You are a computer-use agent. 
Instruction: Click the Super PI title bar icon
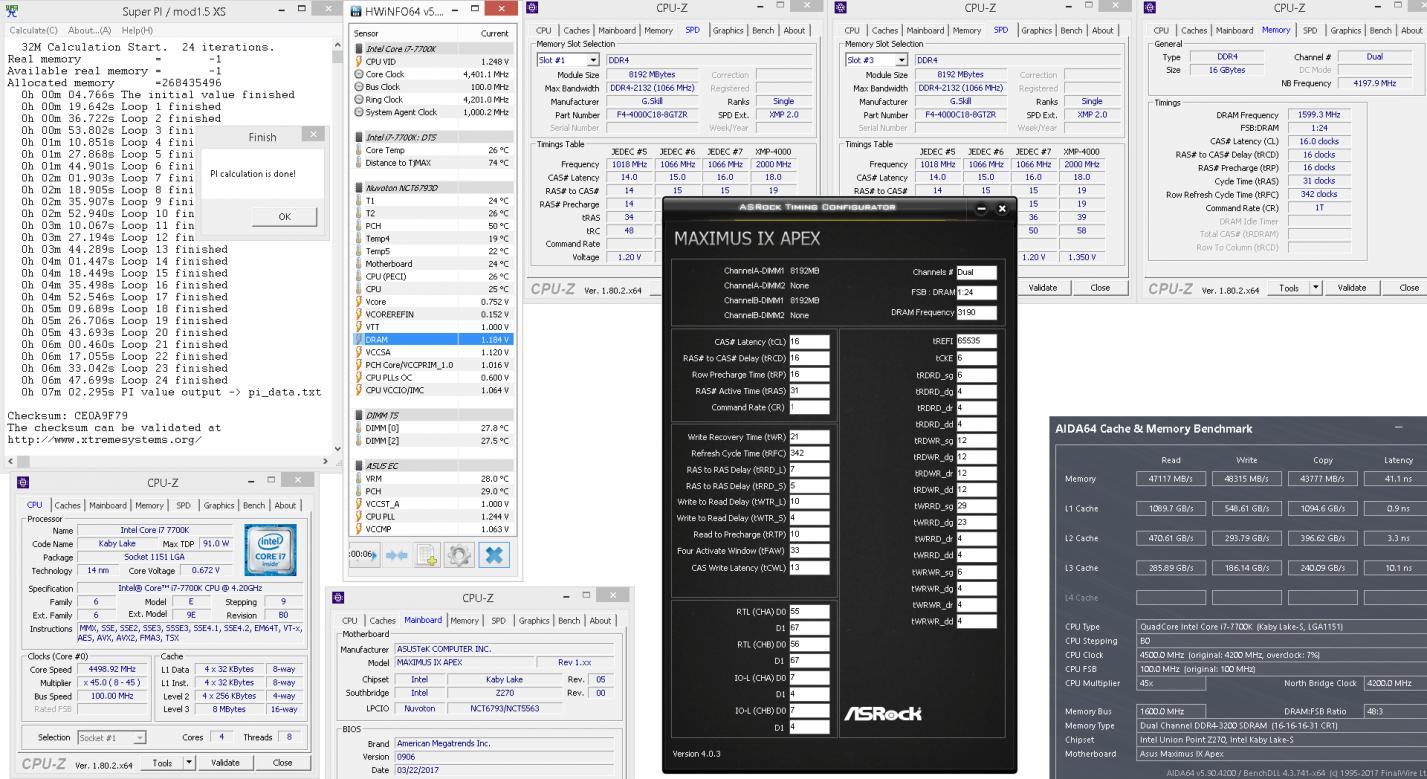pos(12,9)
